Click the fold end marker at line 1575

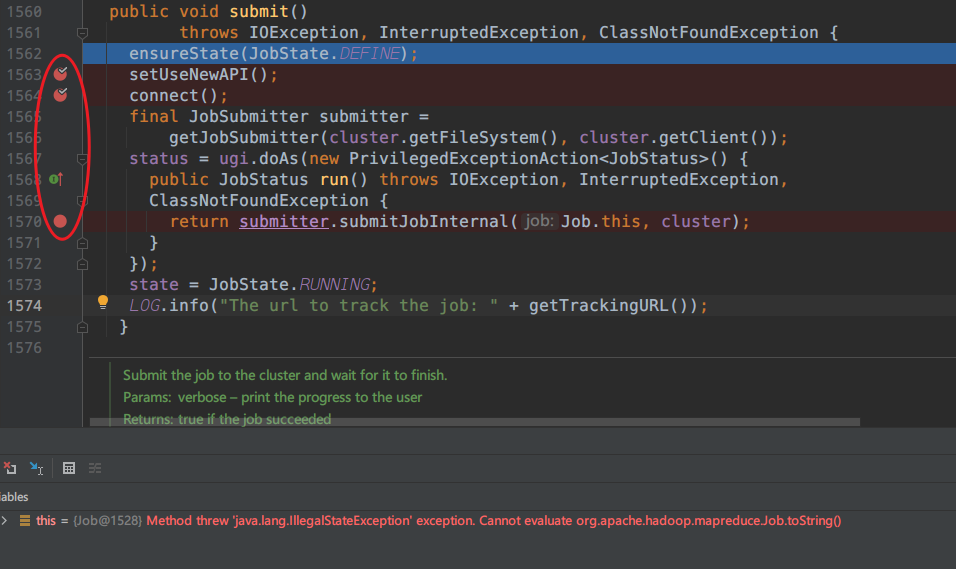pyautogui.click(x=82, y=327)
